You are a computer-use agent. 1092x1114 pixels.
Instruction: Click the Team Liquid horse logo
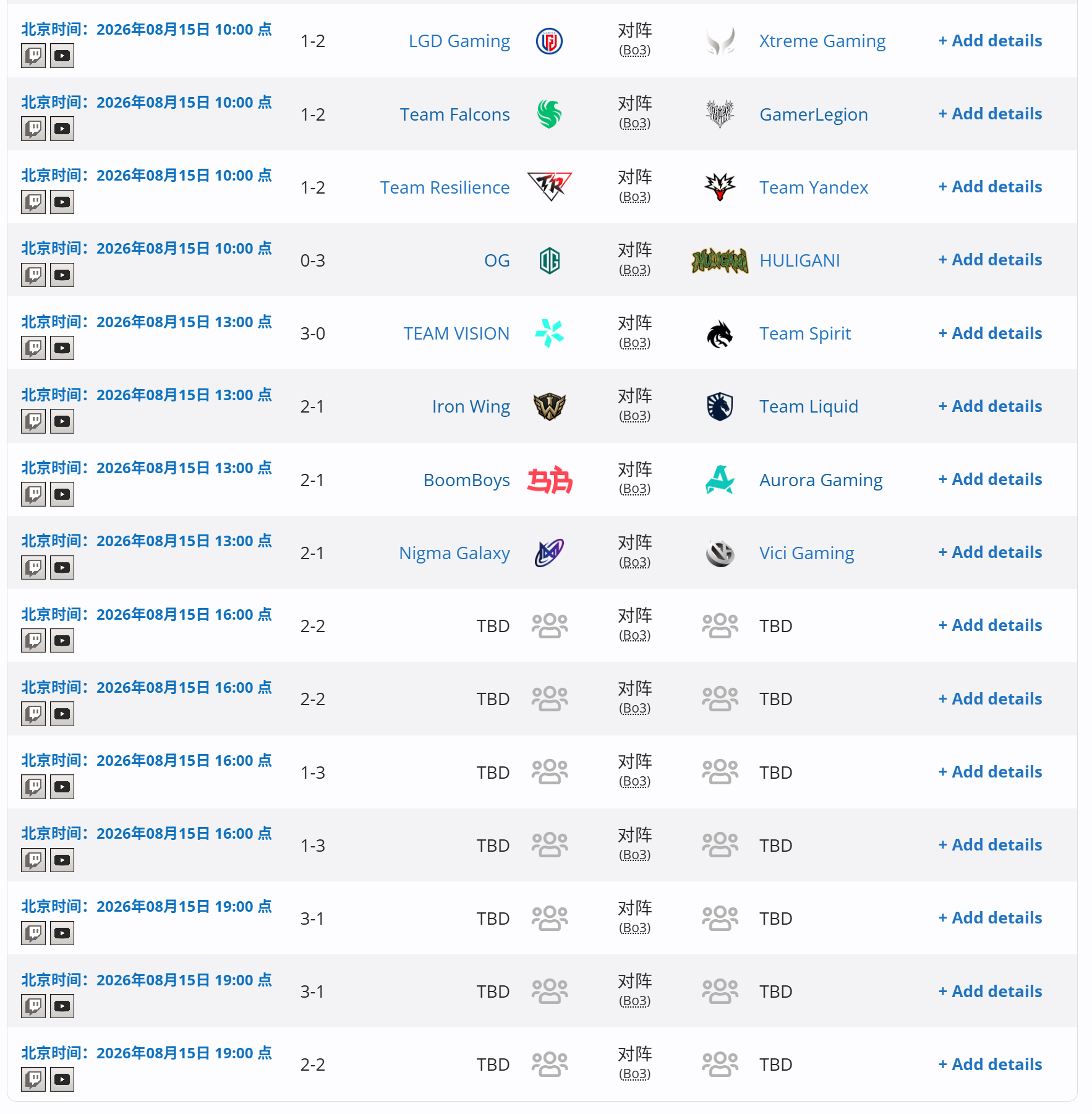tap(720, 406)
